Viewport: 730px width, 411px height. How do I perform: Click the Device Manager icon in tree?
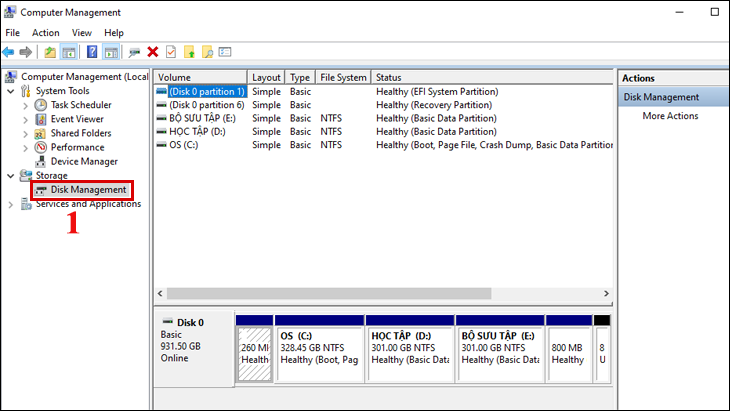point(41,162)
